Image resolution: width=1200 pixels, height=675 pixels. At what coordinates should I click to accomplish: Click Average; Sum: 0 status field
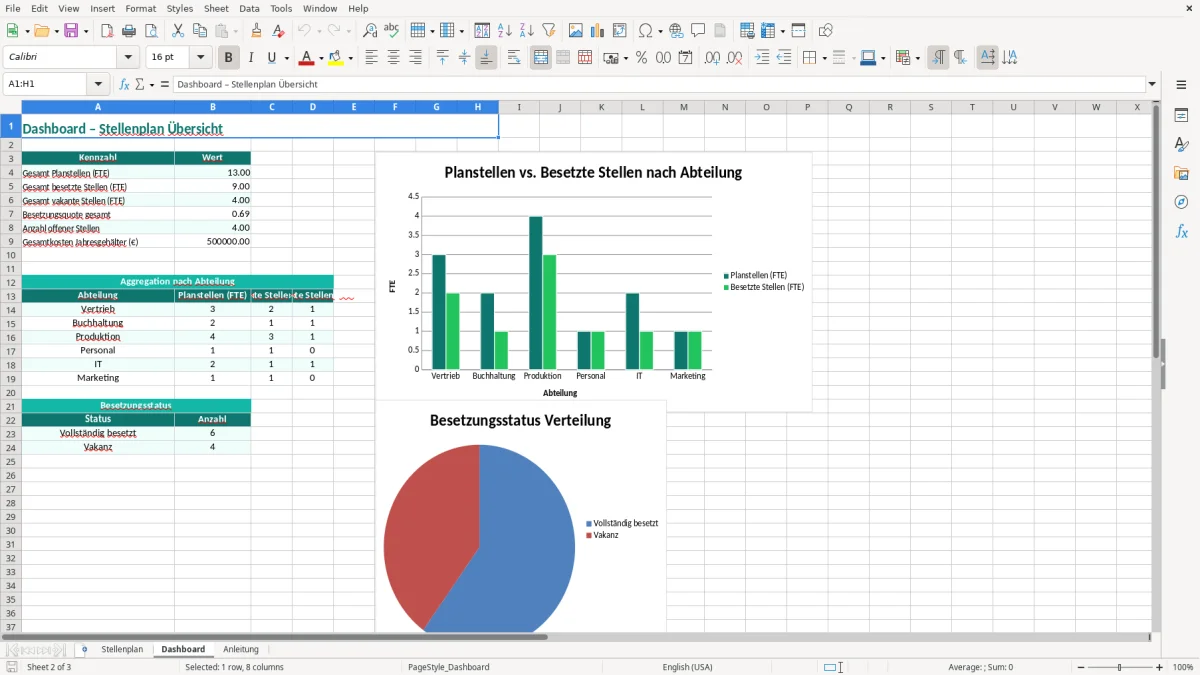(x=980, y=667)
